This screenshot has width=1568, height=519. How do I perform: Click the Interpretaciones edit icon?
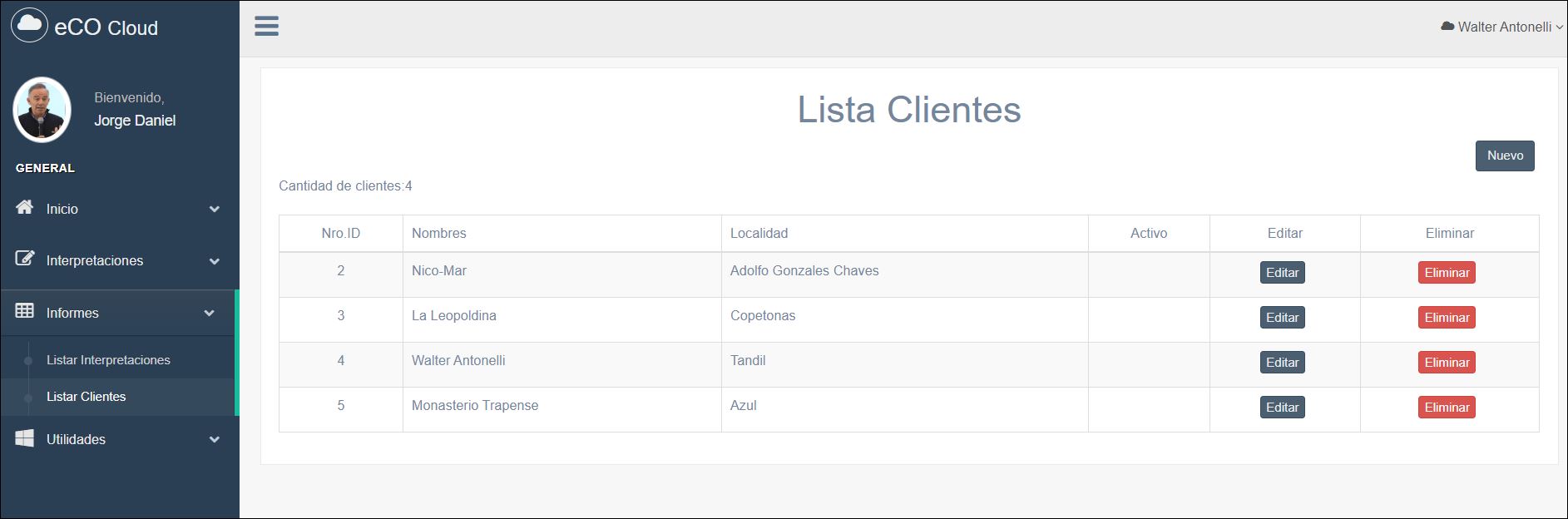[x=25, y=259]
